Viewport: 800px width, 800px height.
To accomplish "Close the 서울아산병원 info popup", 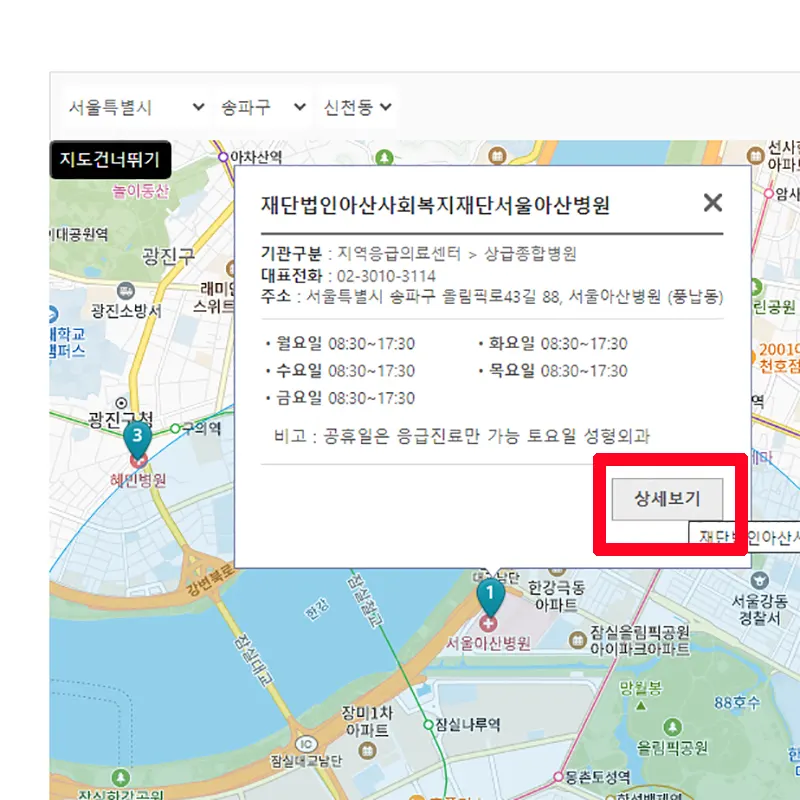I will (712, 203).
